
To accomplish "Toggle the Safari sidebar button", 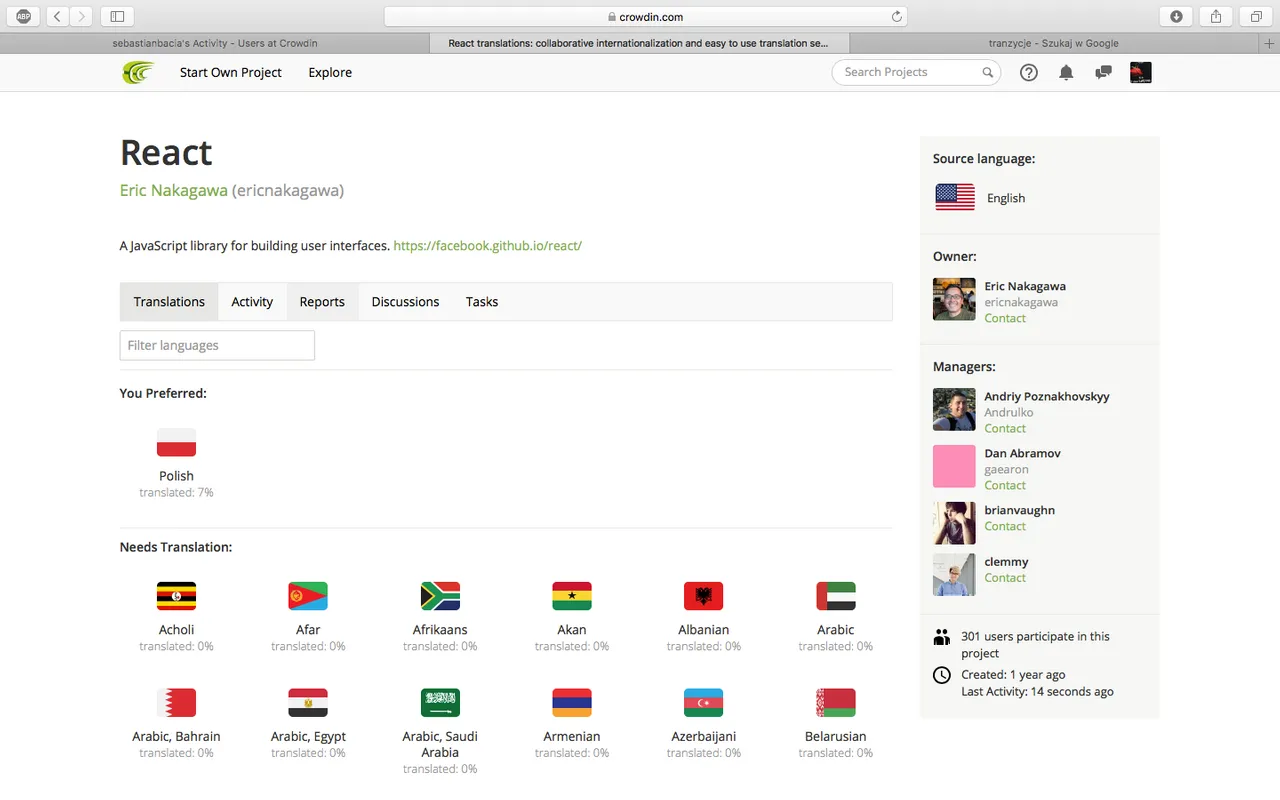I will pos(117,16).
